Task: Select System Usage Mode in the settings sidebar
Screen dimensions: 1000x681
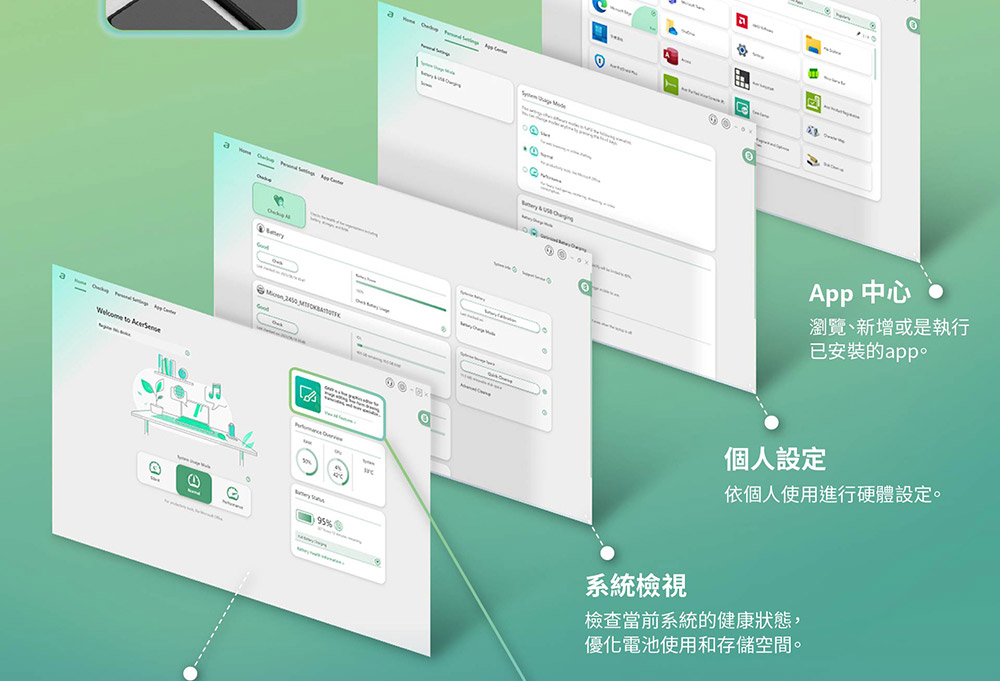Action: [x=438, y=68]
